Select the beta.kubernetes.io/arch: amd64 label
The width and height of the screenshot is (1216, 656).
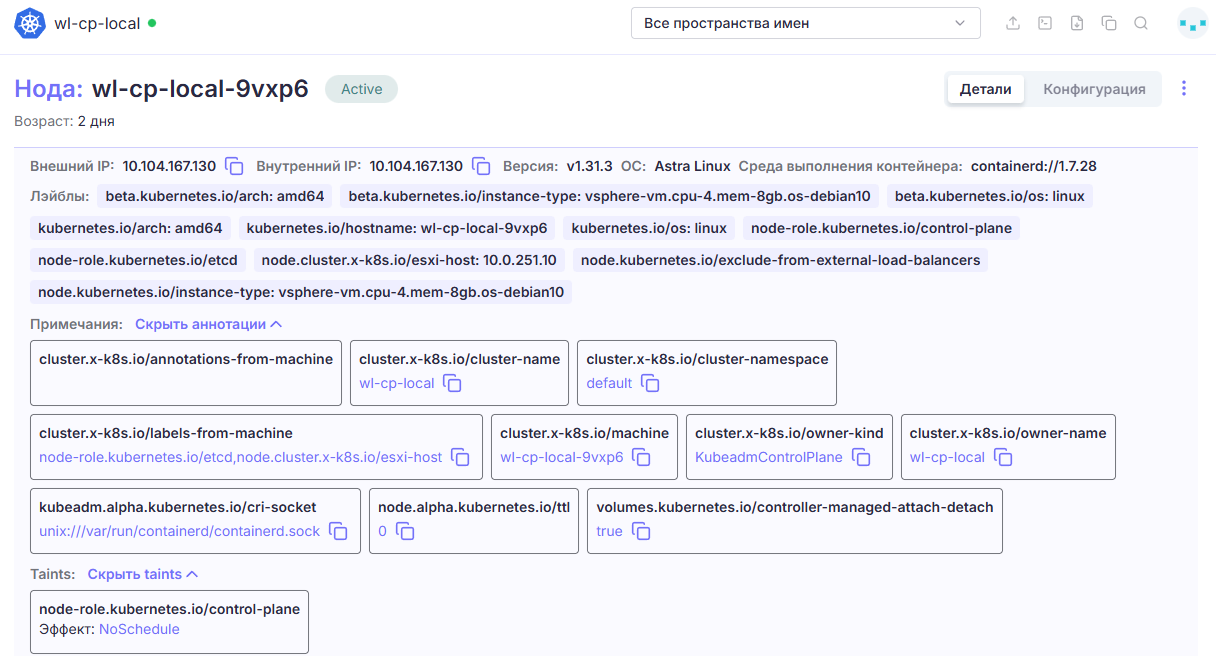[215, 196]
